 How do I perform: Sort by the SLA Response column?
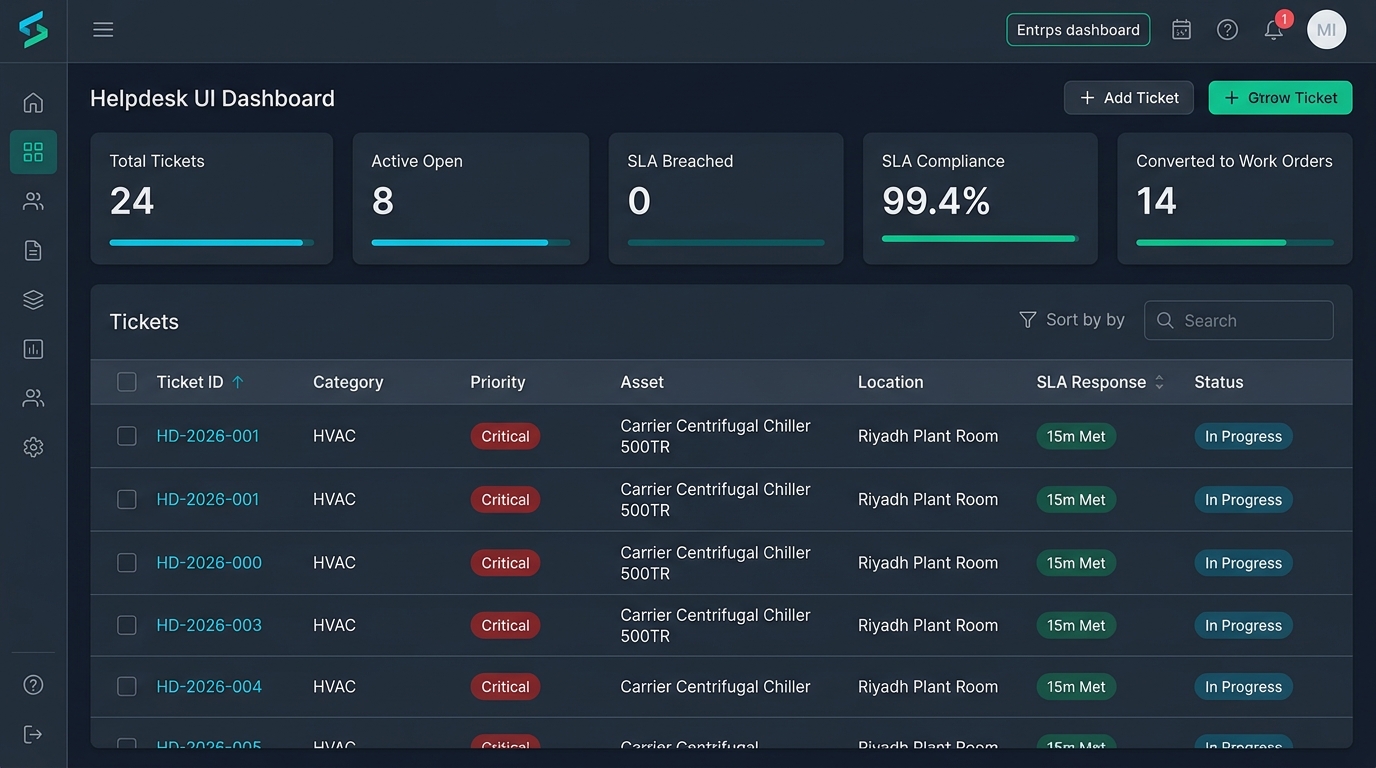1100,382
